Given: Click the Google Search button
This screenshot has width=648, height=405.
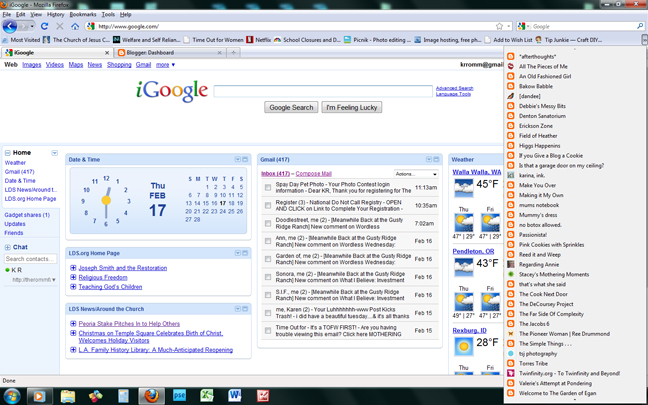Looking at the screenshot, I should point(291,107).
